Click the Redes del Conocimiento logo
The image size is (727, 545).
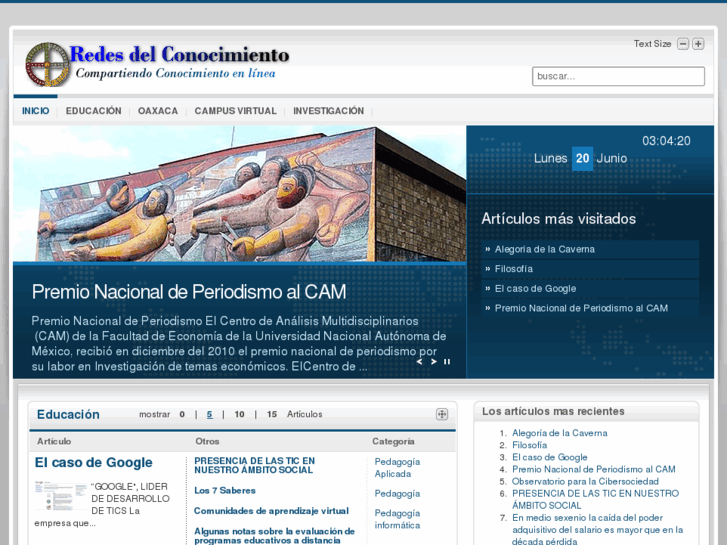(x=157, y=64)
